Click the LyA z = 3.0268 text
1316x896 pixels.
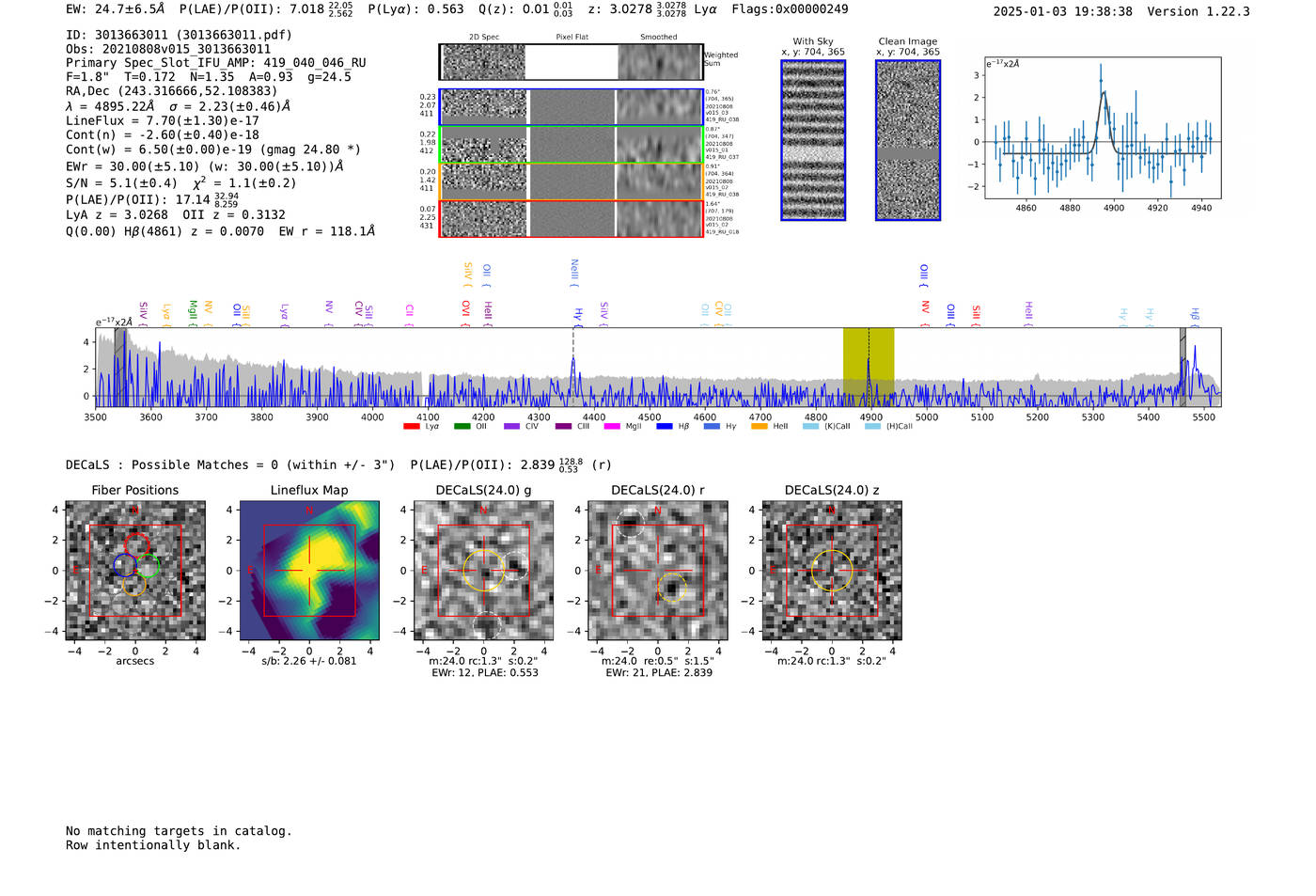117,214
